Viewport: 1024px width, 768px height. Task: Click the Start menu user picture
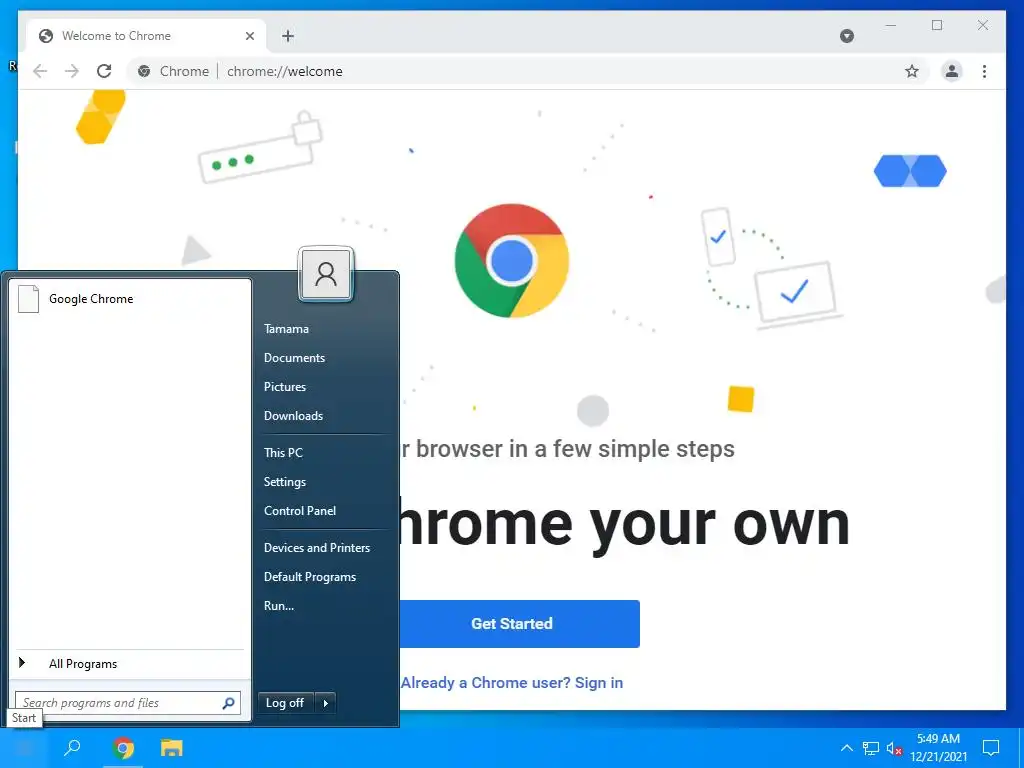point(326,274)
